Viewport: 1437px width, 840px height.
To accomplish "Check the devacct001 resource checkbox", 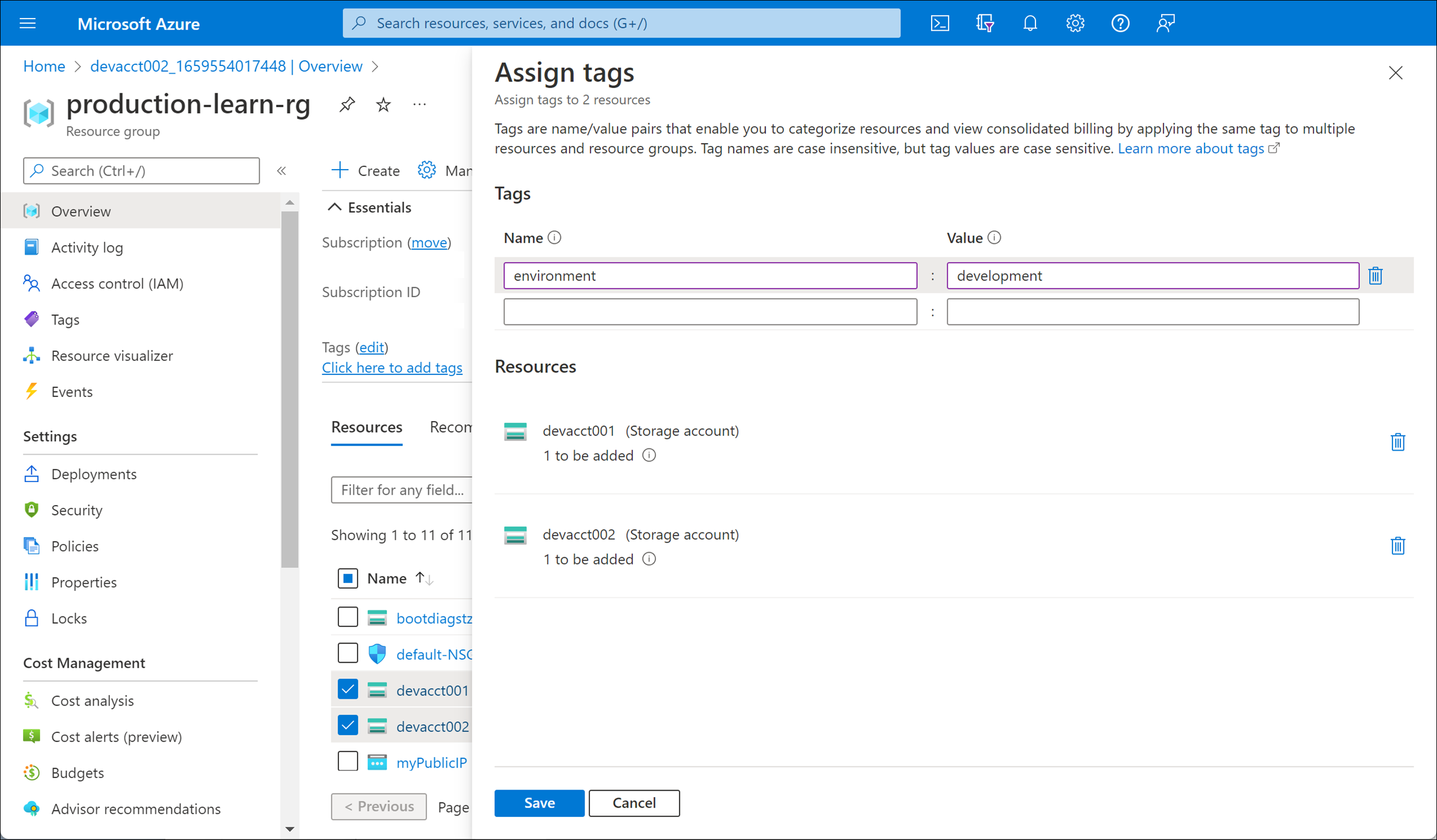I will (348, 689).
